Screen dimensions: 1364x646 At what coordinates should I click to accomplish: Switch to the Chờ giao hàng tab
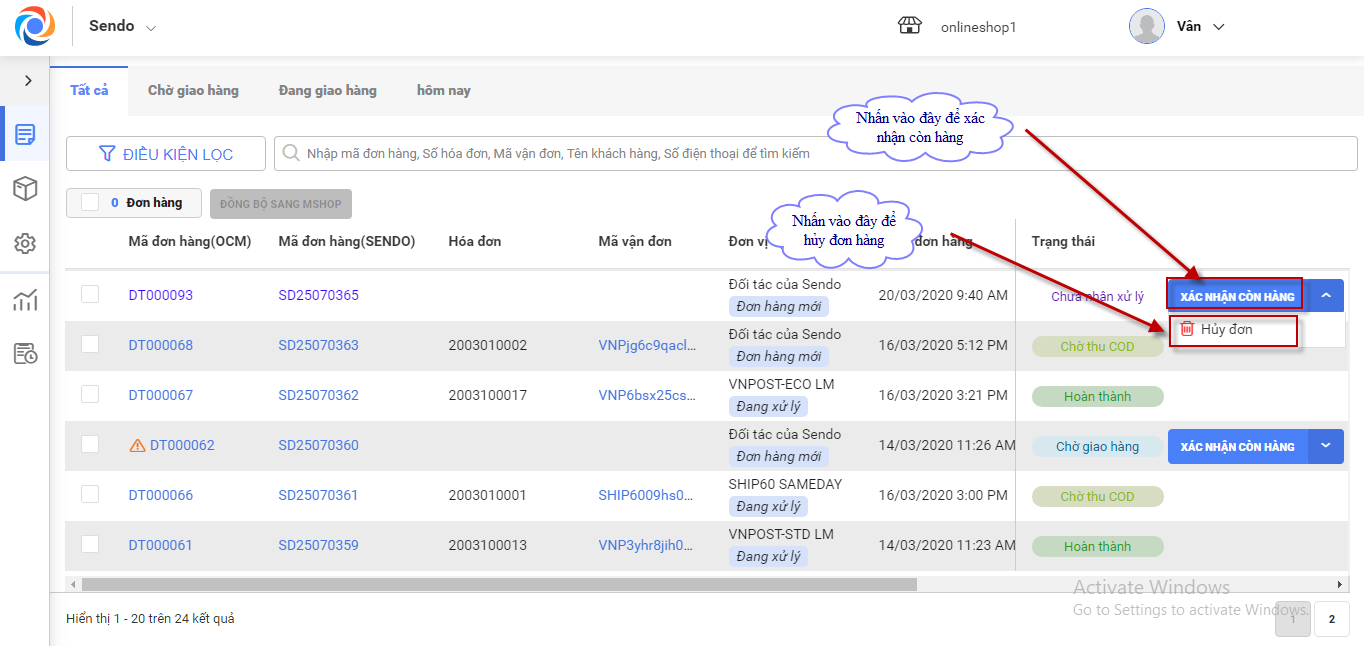click(x=193, y=91)
